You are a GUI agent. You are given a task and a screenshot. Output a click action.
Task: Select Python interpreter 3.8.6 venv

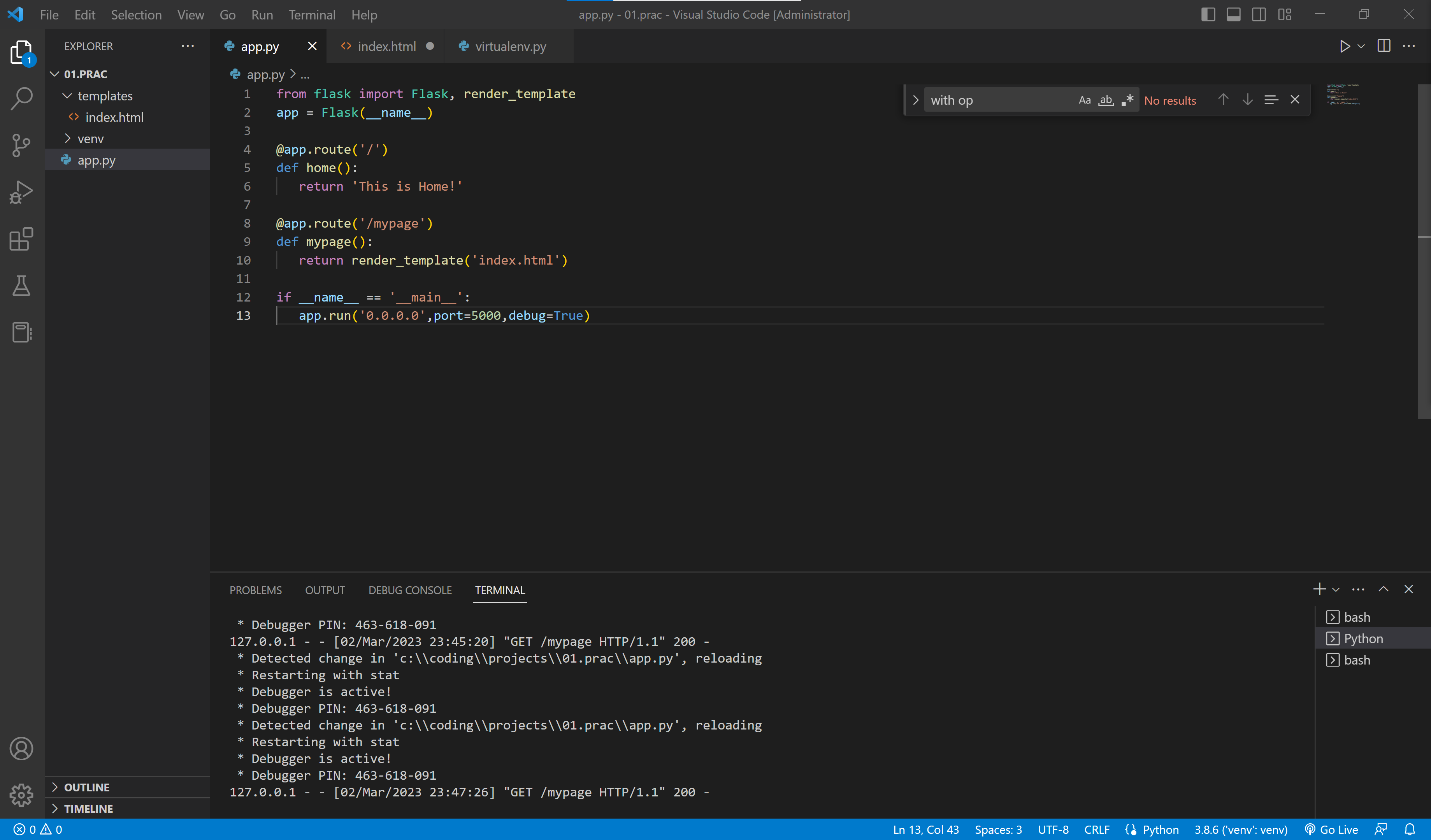[x=1241, y=829]
